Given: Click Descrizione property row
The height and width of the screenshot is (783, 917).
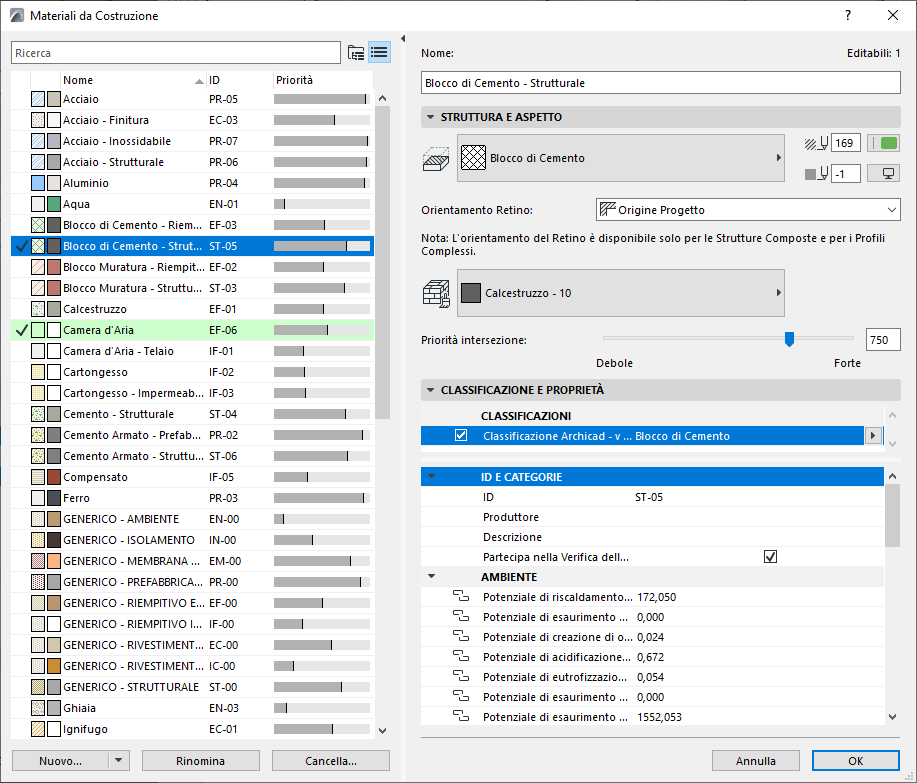Looking at the screenshot, I should 652,537.
